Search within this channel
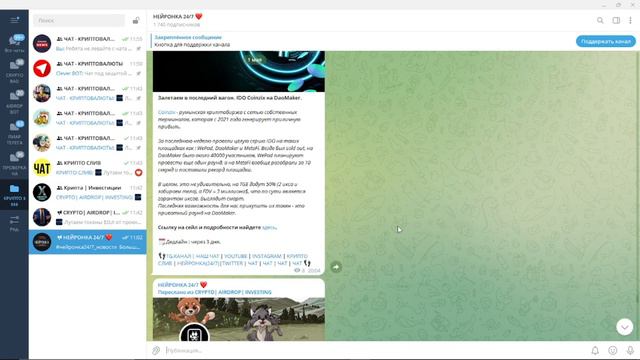 (600, 20)
